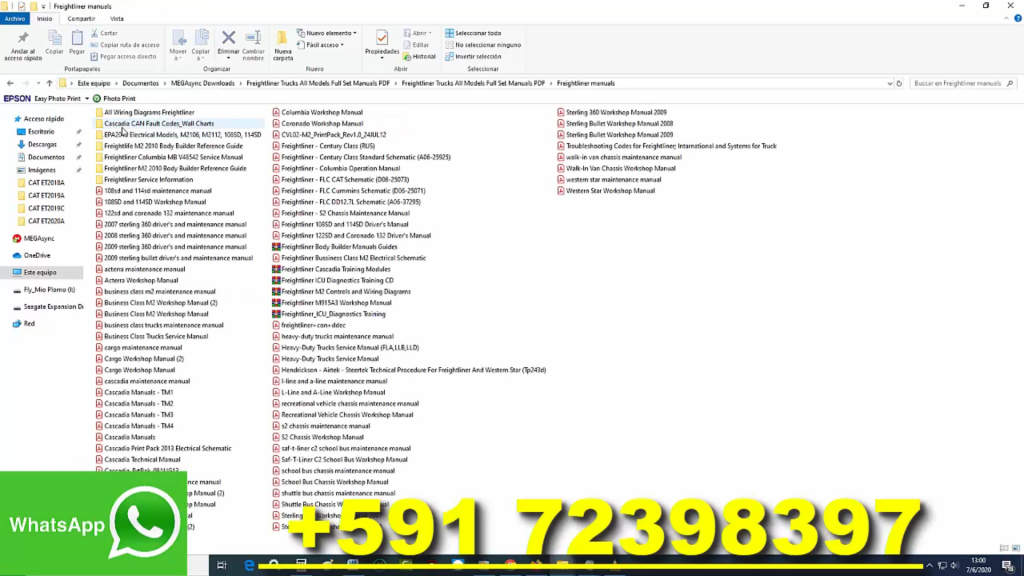Delete with the Eliminar X icon
This screenshot has height=576, width=1024.
click(229, 39)
